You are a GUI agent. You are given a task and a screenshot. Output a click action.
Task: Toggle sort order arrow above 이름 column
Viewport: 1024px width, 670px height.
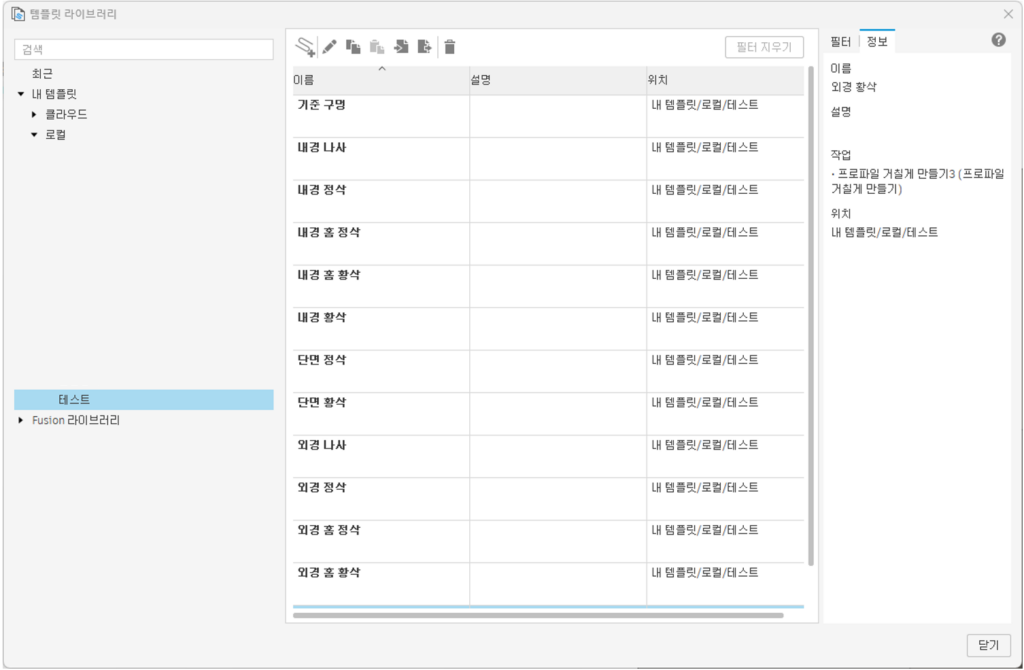pyautogui.click(x=382, y=69)
